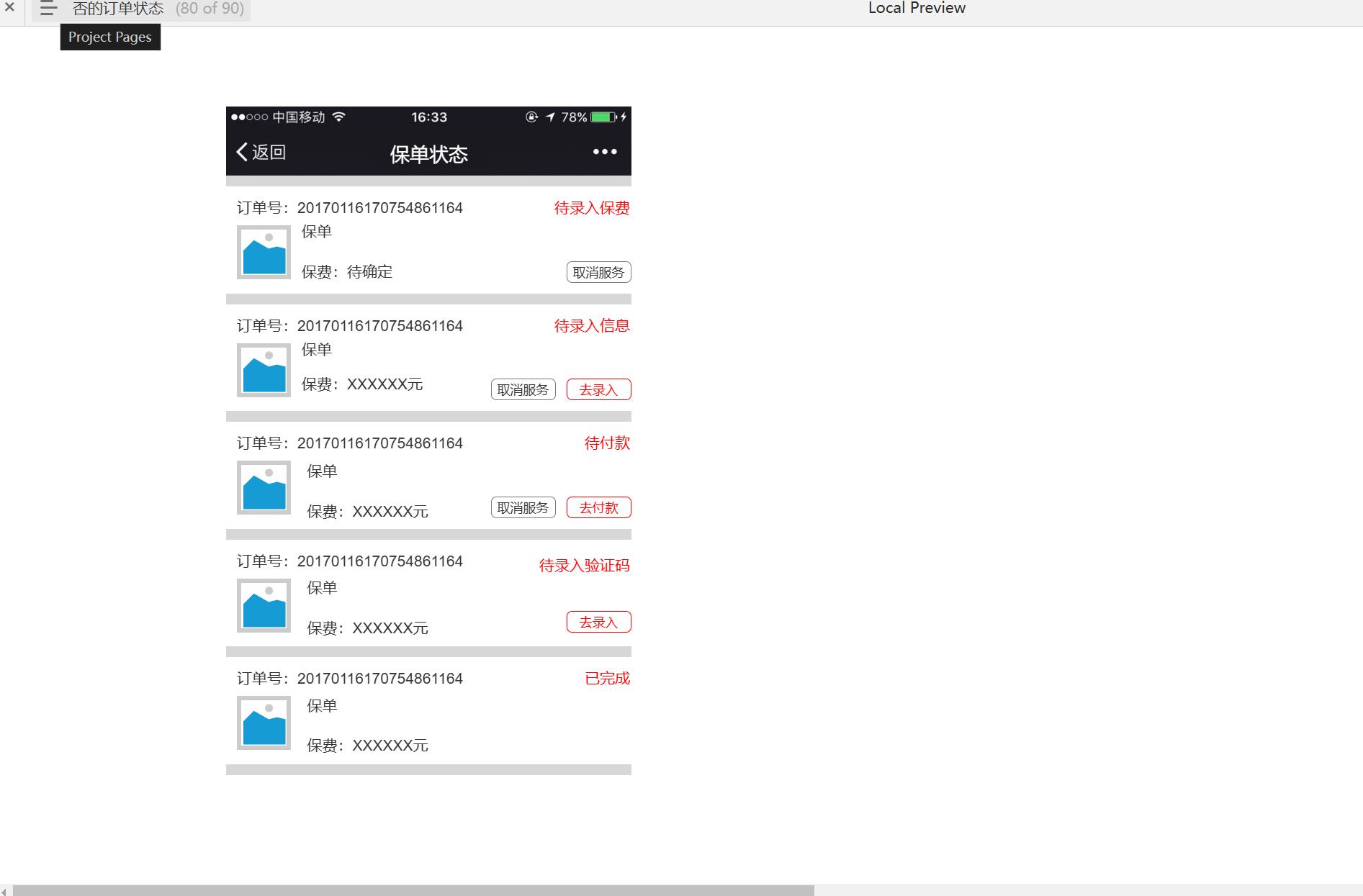The width and height of the screenshot is (1363, 896).
Task: Click the thumbnail image in the 待录入保费 order
Action: (x=264, y=252)
